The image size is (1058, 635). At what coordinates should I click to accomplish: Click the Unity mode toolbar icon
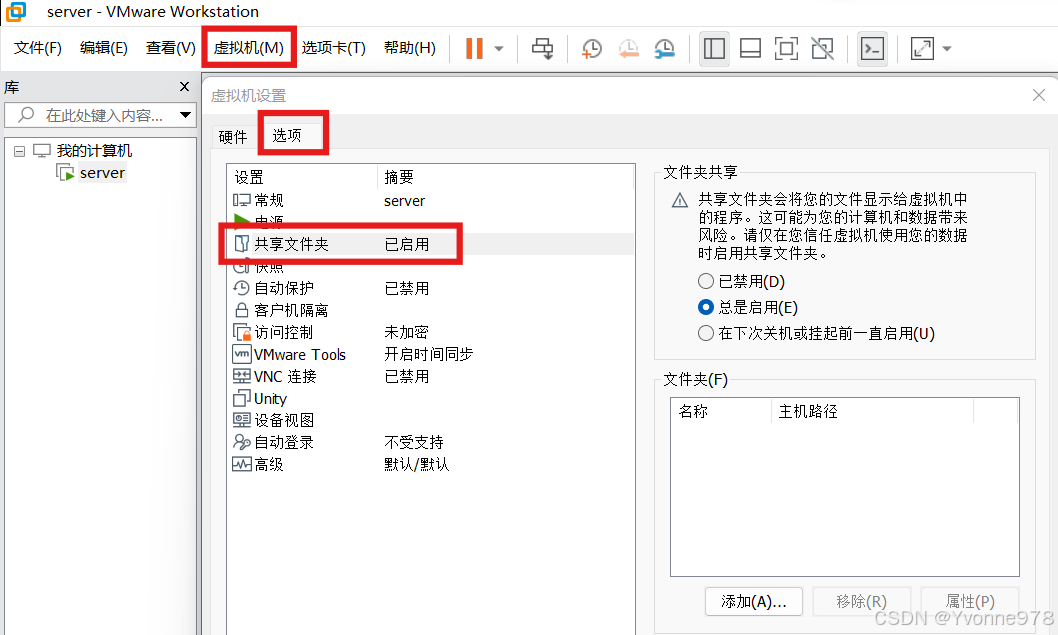(823, 49)
